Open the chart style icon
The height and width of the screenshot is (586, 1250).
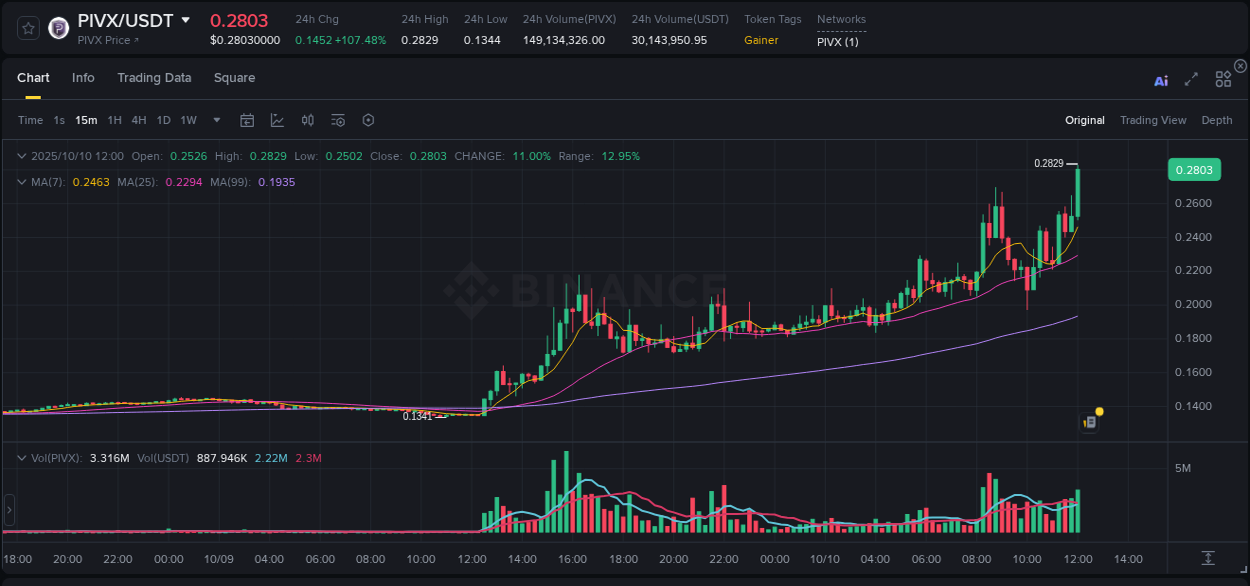[x=277, y=120]
